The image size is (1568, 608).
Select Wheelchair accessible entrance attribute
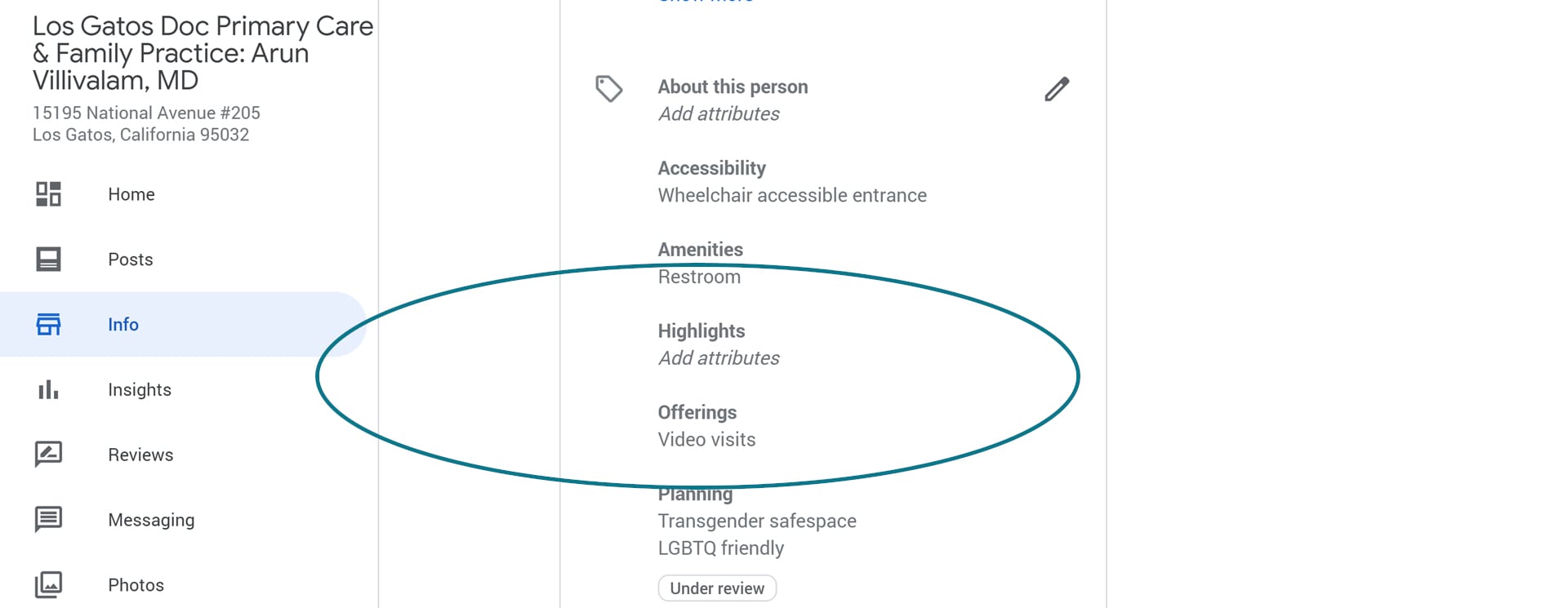[x=792, y=195]
